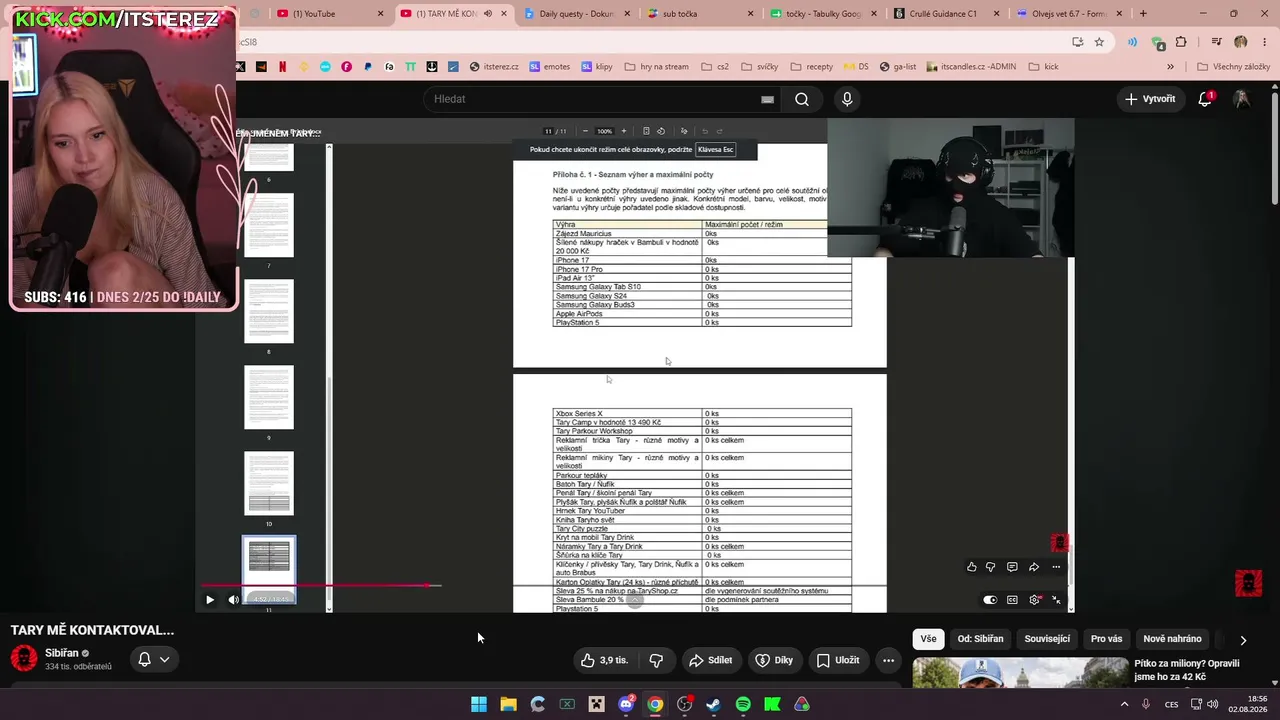Screen dimensions: 1280x720
Task: Toggle subtitles with the CC button
Action: [1012, 600]
